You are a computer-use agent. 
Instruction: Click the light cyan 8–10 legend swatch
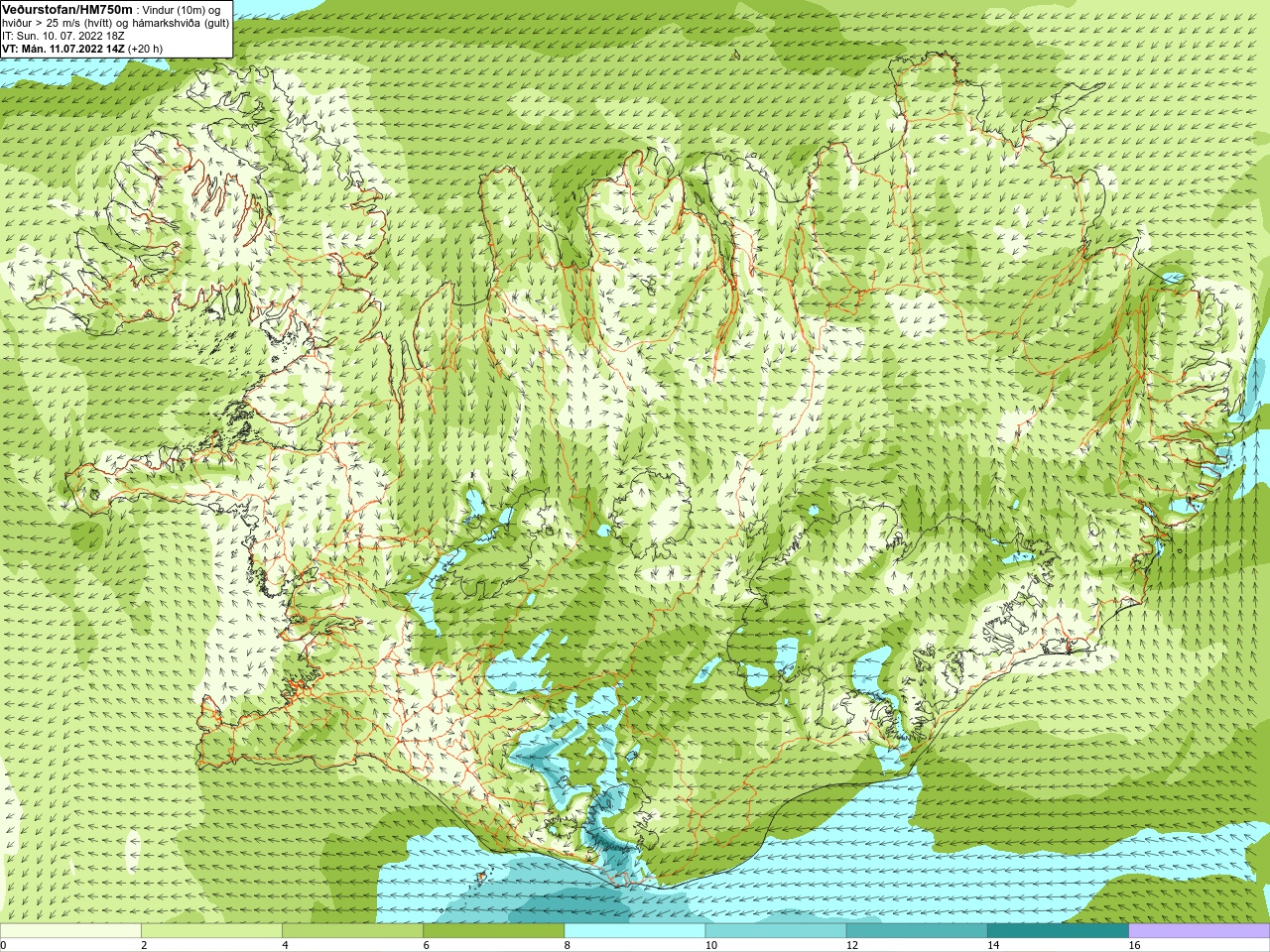point(635,931)
